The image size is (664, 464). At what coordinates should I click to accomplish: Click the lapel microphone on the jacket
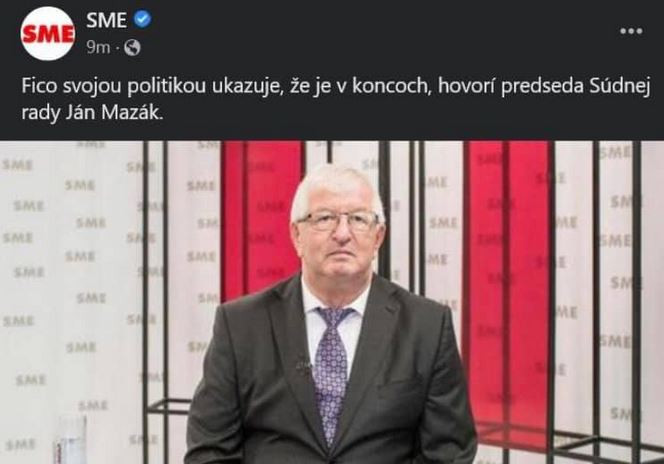pyautogui.click(x=304, y=365)
